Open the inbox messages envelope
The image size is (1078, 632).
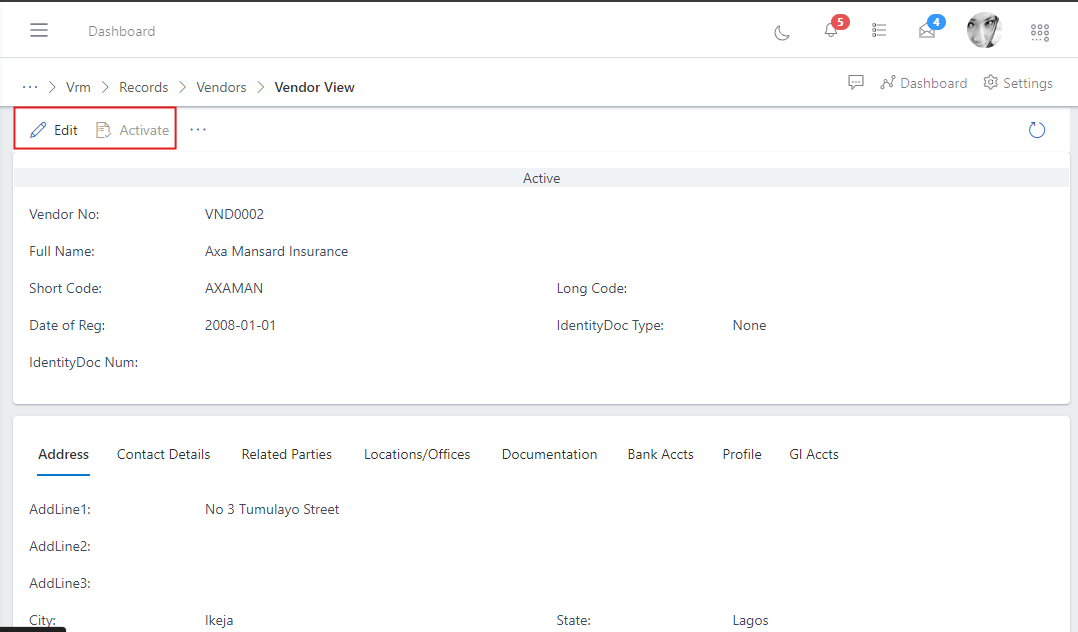(x=926, y=31)
